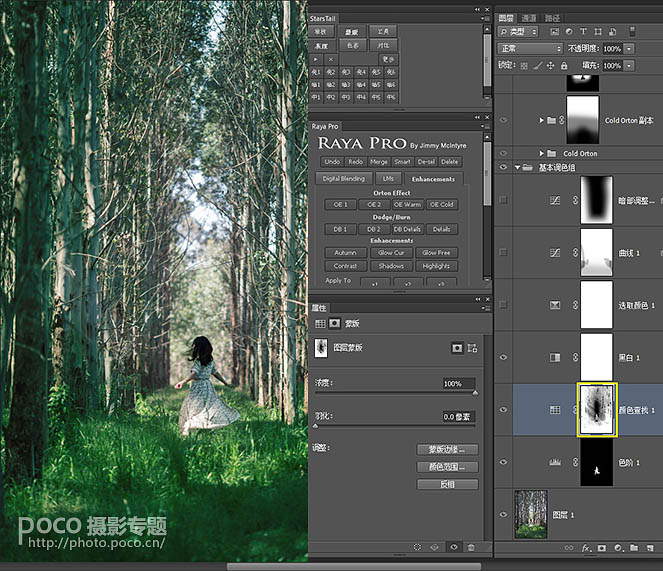663x571 pixels.
Task: Open the blend mode 正常 dropdown
Action: coord(530,49)
